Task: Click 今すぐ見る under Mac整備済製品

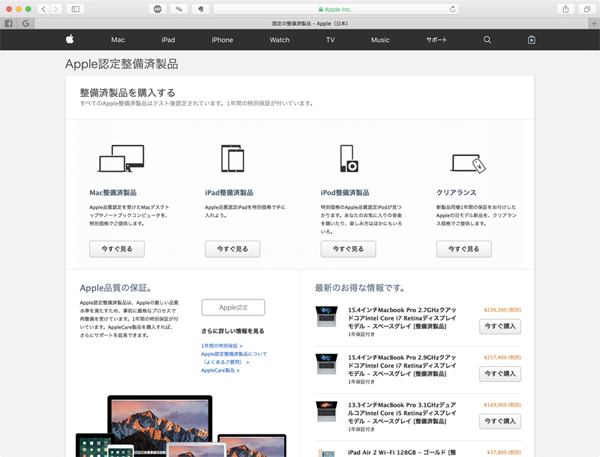Action: [117, 249]
